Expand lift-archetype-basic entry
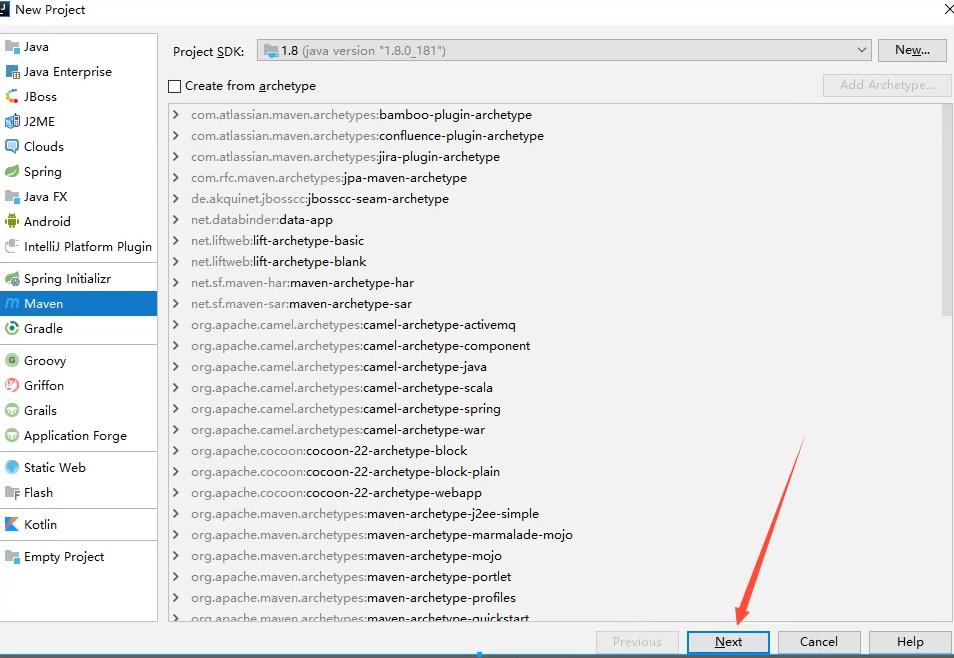 pos(176,240)
